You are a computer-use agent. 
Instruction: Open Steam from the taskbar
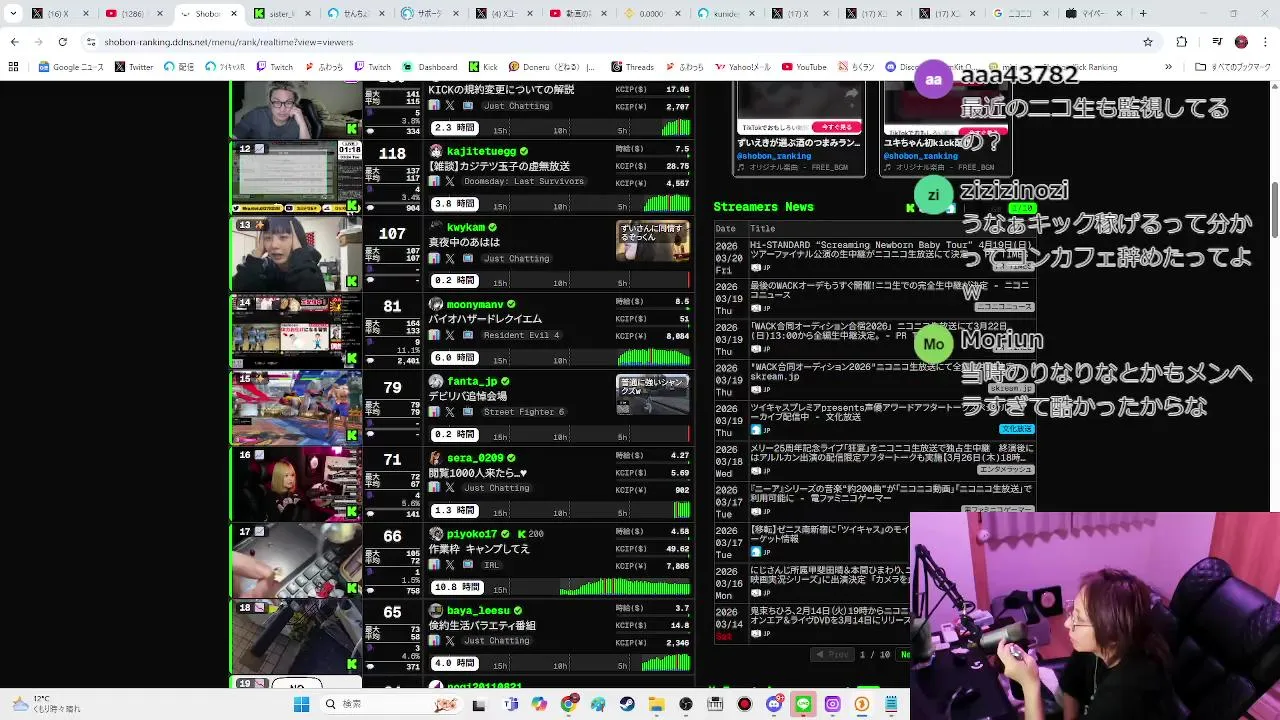click(x=627, y=704)
